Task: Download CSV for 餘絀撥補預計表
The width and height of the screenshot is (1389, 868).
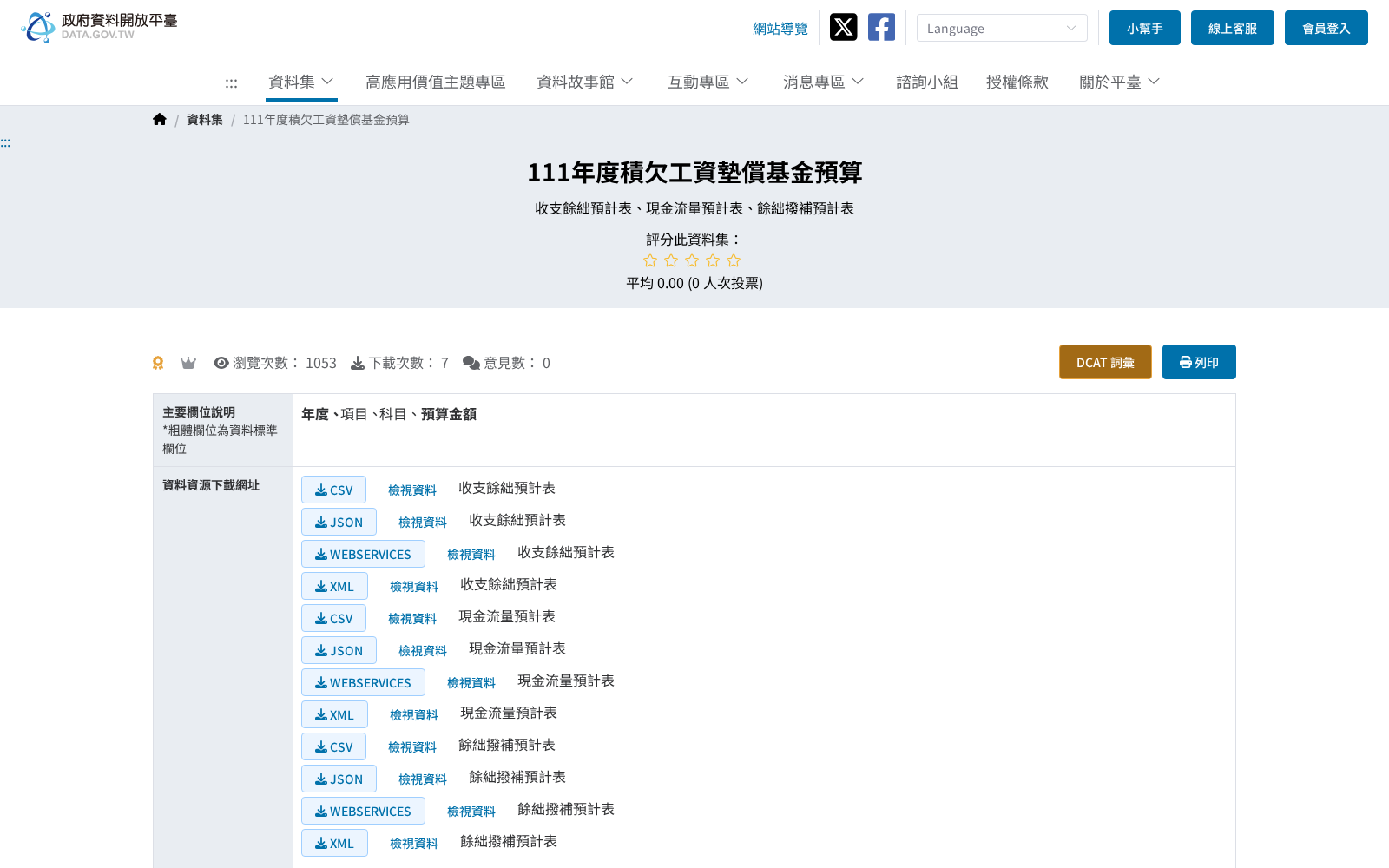Action: [333, 746]
